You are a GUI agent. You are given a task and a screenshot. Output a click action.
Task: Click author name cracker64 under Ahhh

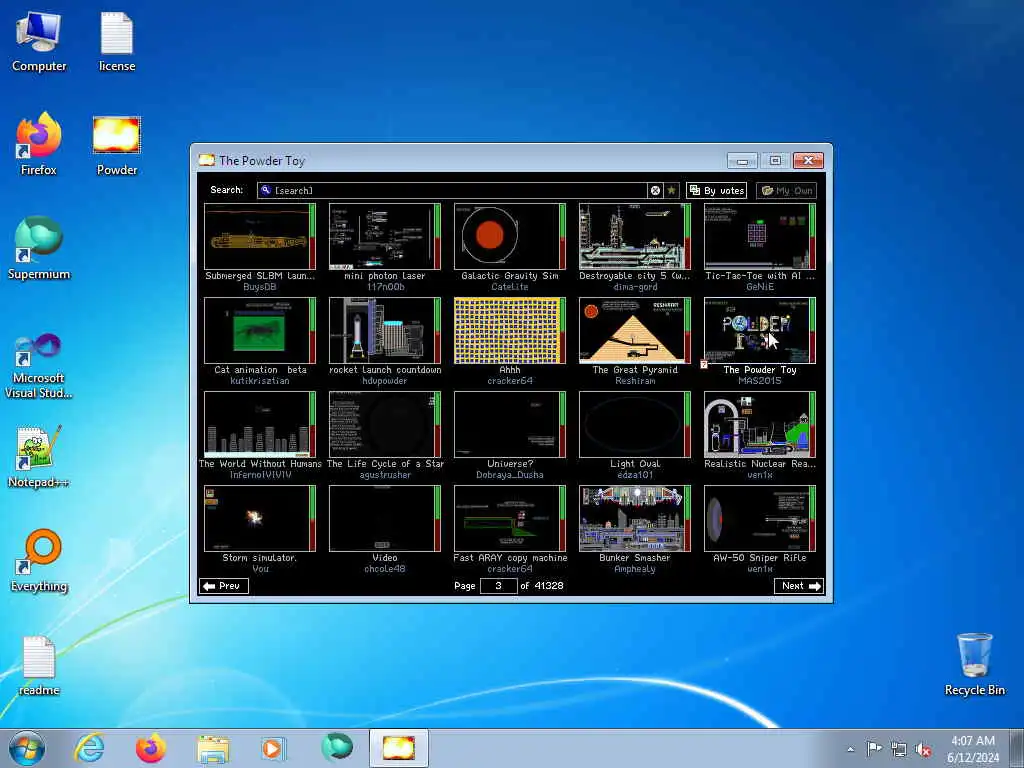[x=509, y=381]
